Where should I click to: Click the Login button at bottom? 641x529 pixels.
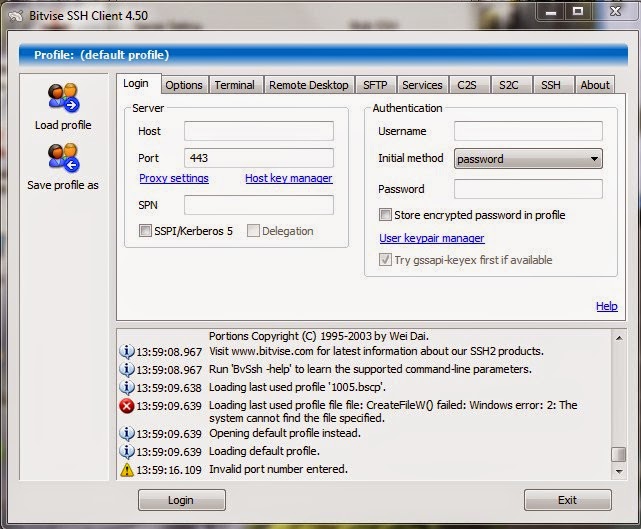pos(182,500)
